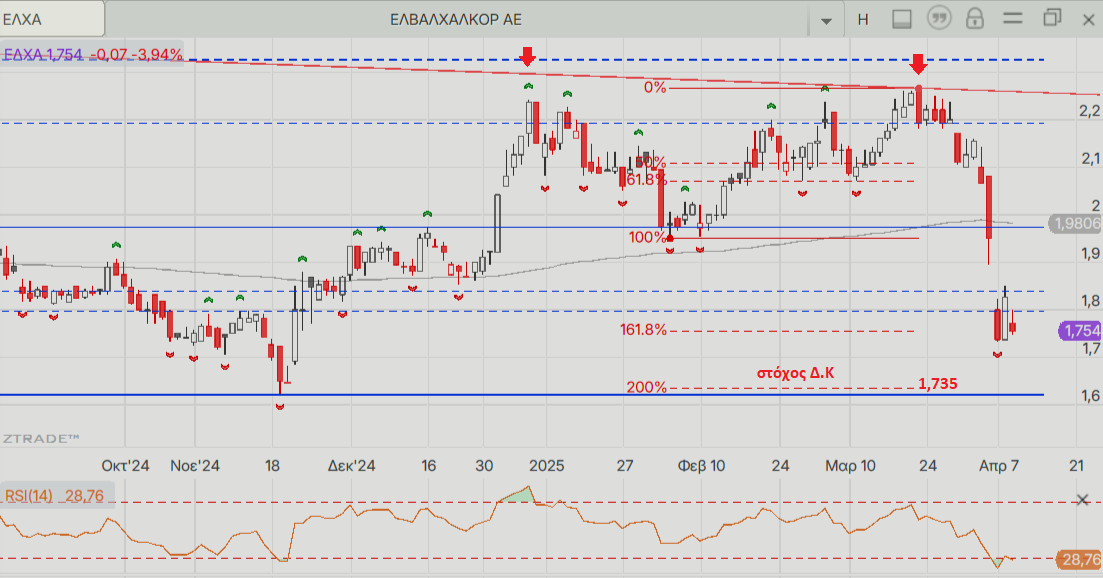Click the Απρ 7 date label
This screenshot has height=578, width=1103.
[999, 465]
